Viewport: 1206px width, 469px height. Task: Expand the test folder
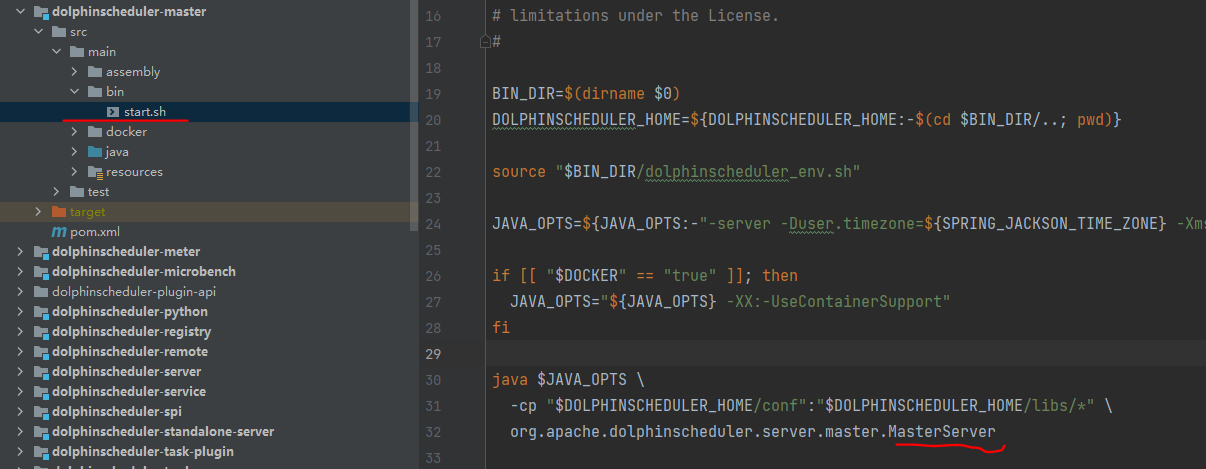57,192
